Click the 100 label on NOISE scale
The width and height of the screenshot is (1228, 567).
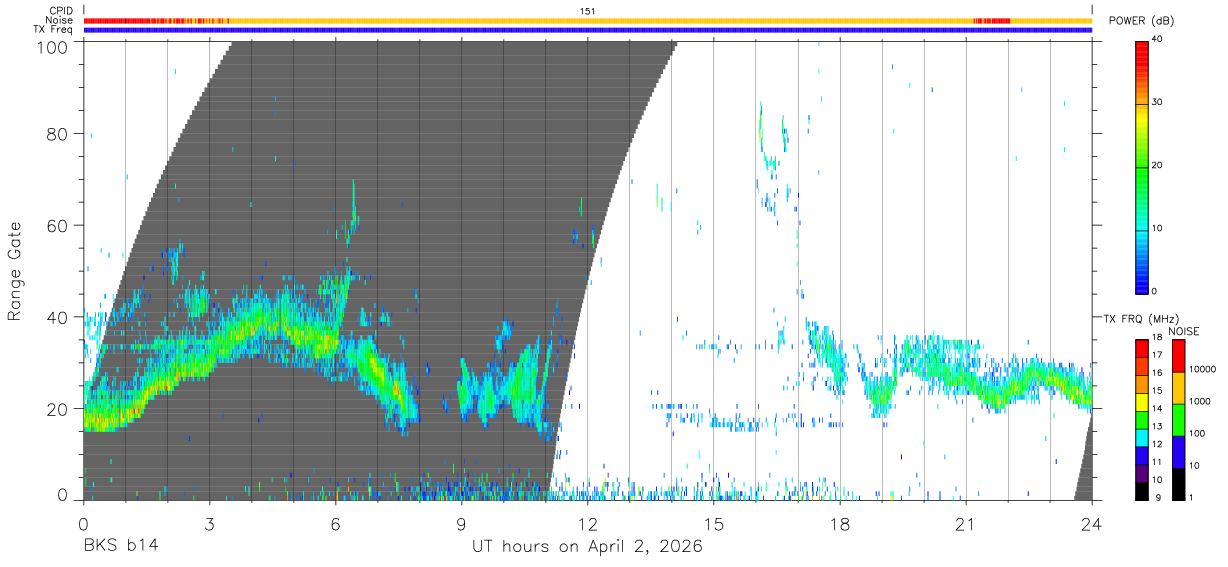[1197, 434]
